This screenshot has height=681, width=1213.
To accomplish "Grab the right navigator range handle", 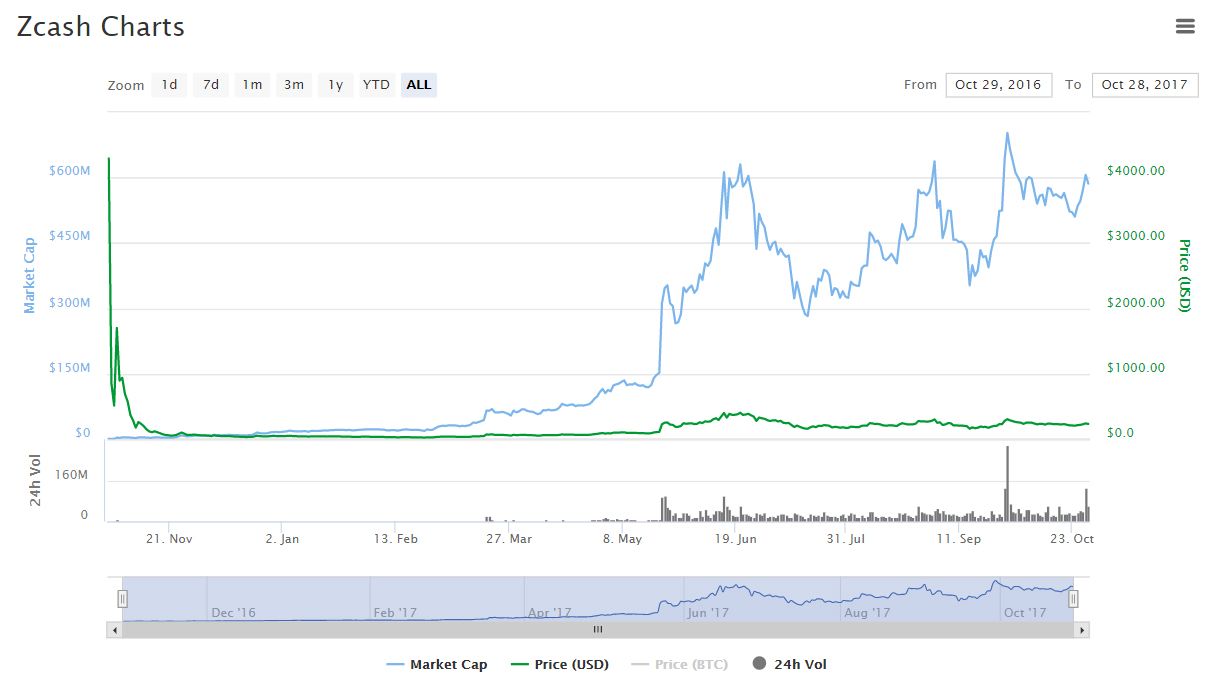I will (1073, 599).
